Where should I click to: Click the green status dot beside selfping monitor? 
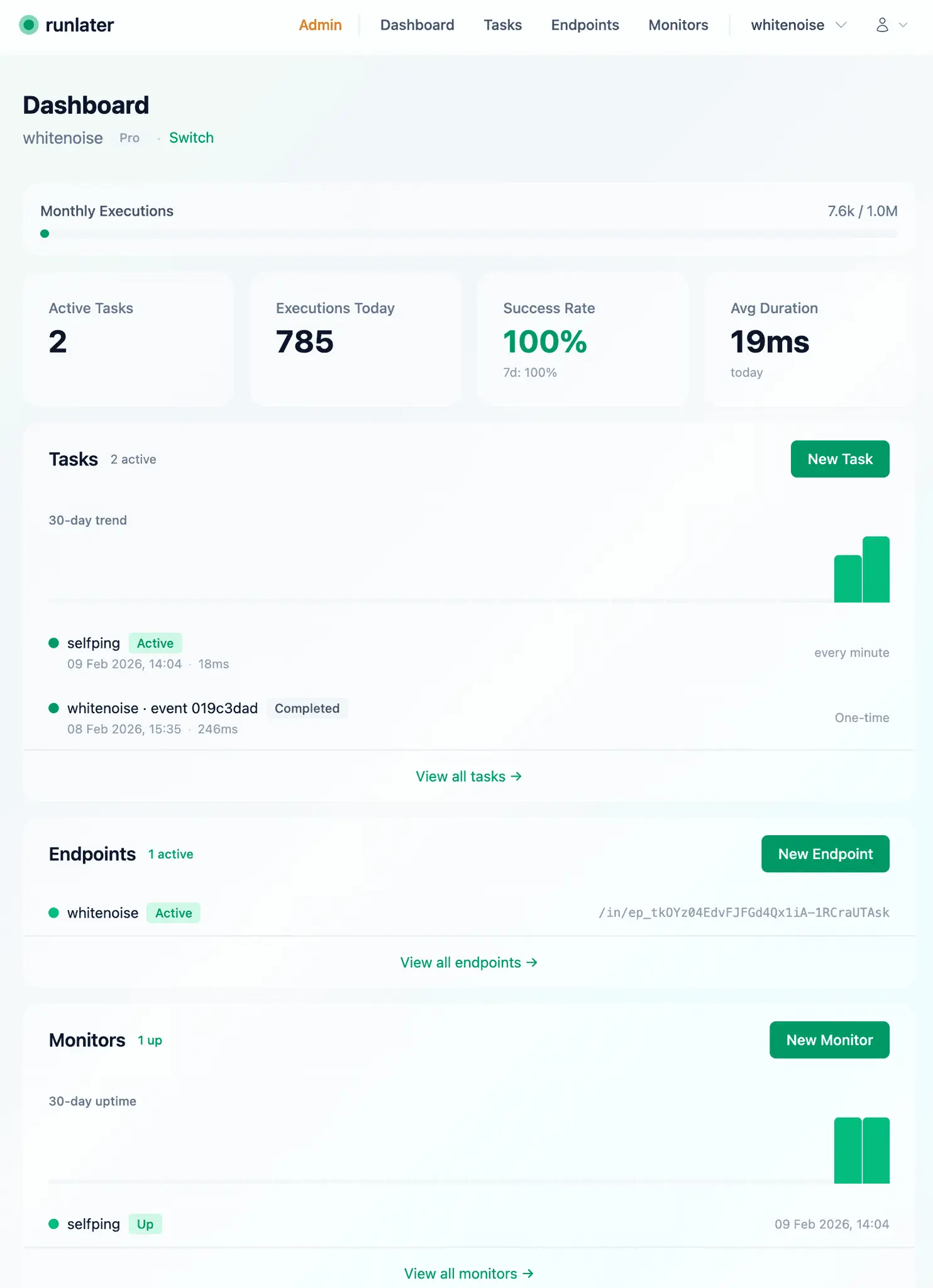click(53, 1224)
